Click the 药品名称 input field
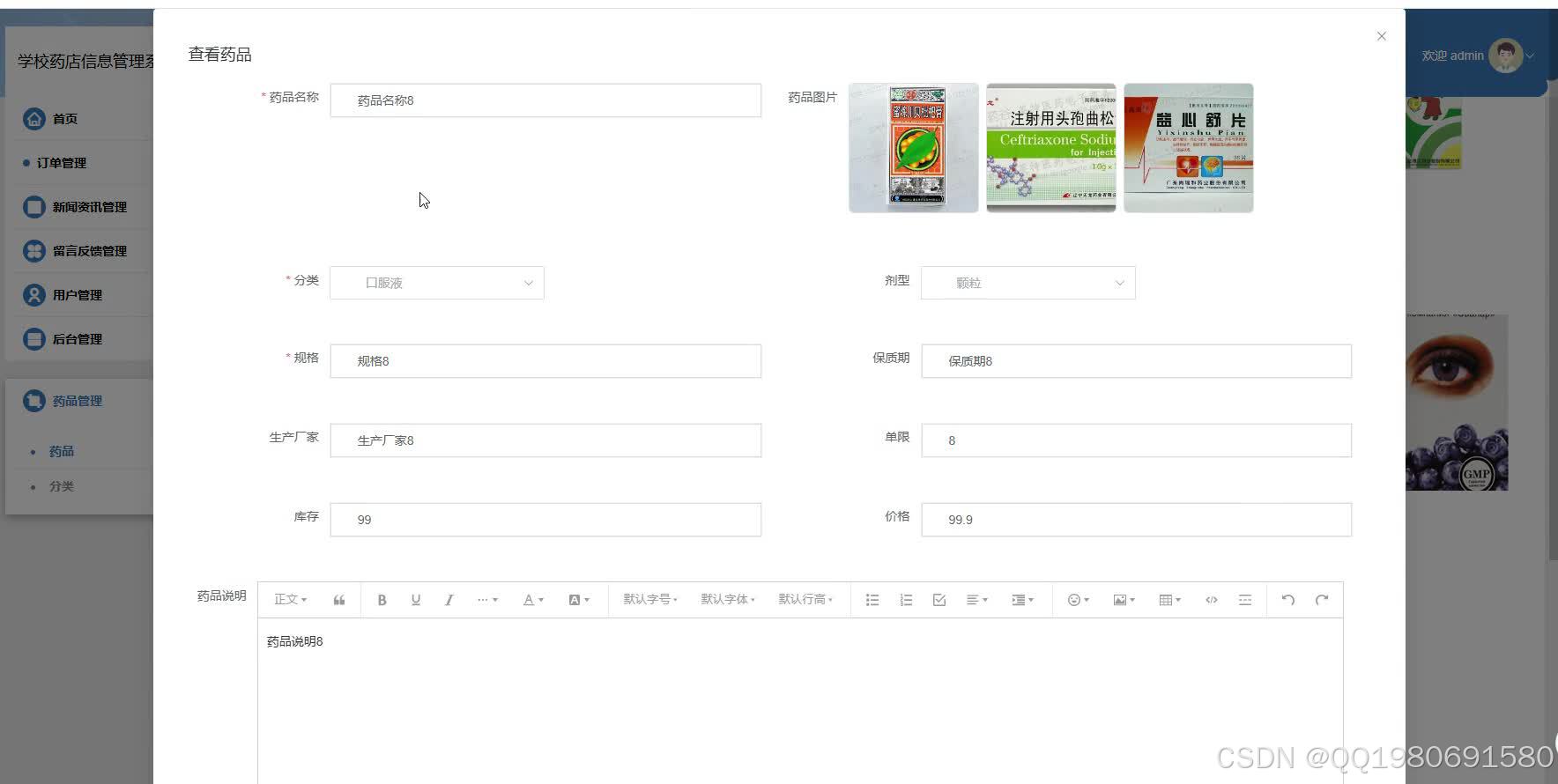 [545, 100]
